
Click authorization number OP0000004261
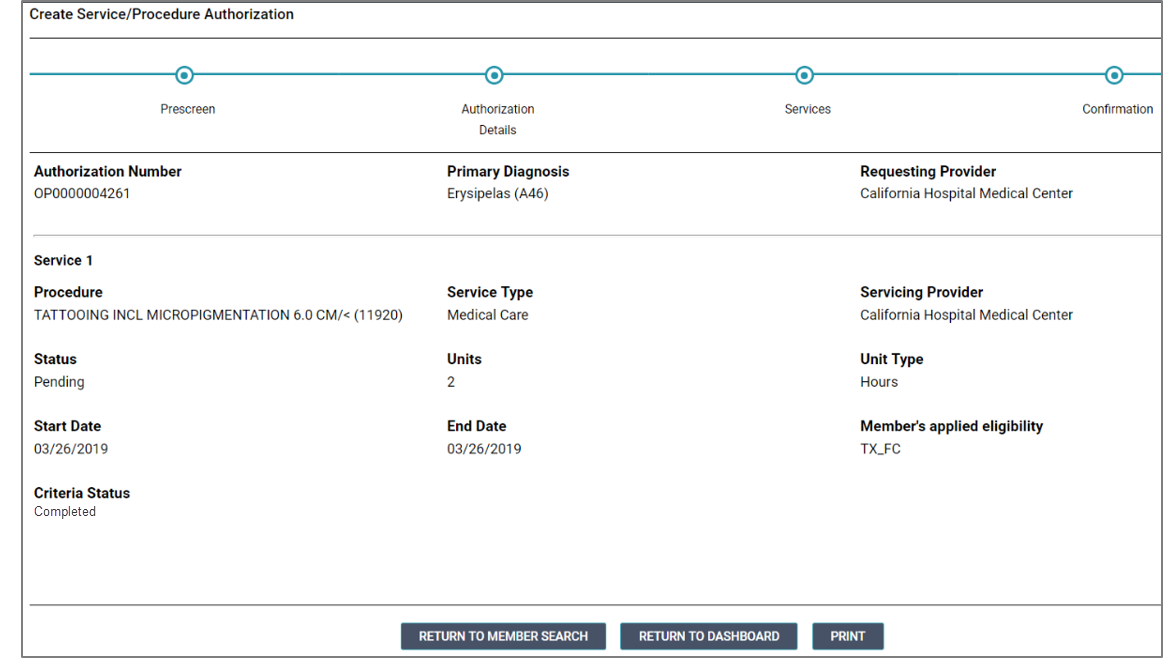(82, 194)
